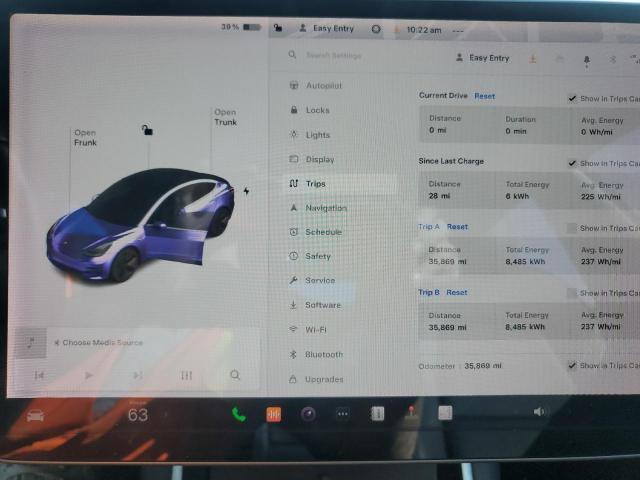Screen dimensions: 640x480
Task: Open media equalizer settings
Action: pyautogui.click(x=187, y=375)
